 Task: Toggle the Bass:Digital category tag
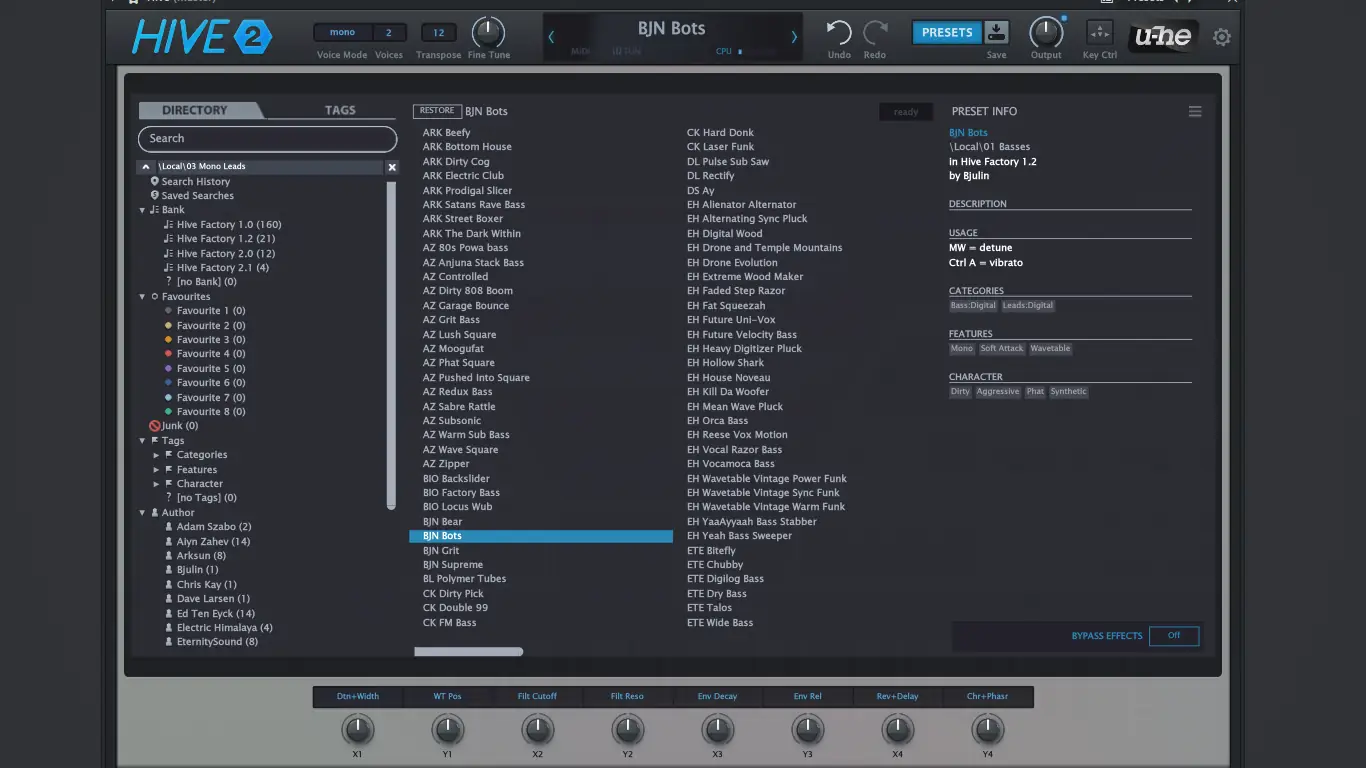coord(973,306)
